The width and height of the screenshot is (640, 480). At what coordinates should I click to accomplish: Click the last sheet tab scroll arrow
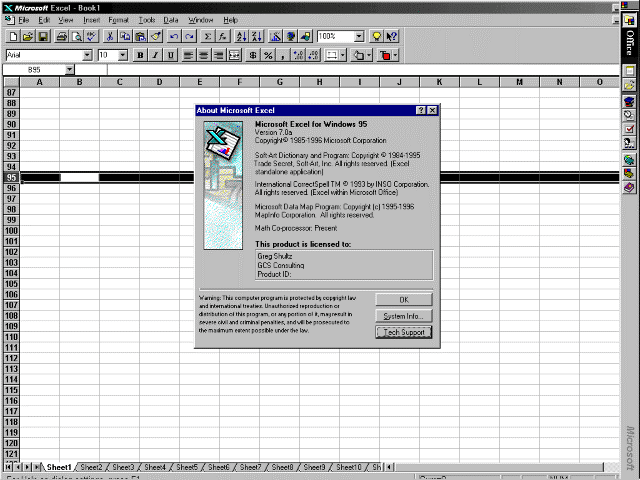(x=36, y=467)
